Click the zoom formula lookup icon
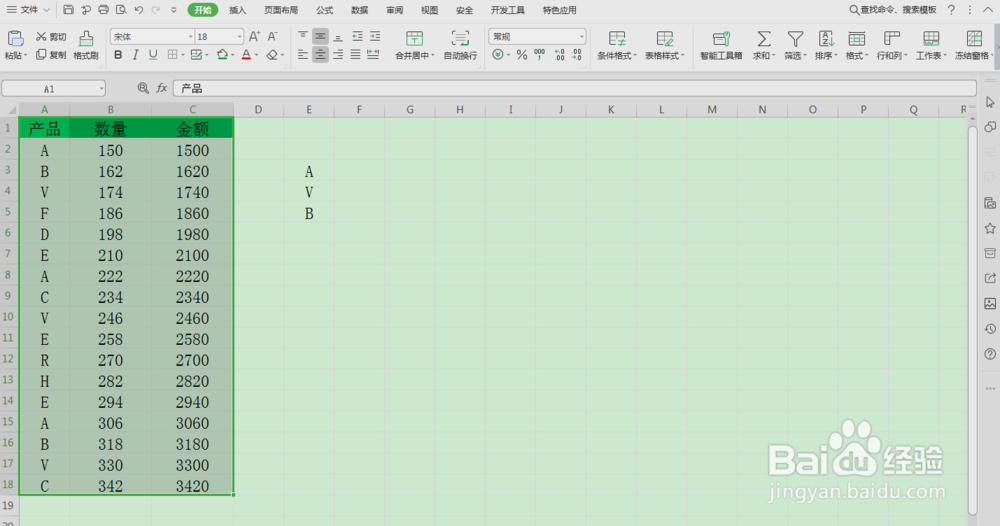 pos(143,89)
